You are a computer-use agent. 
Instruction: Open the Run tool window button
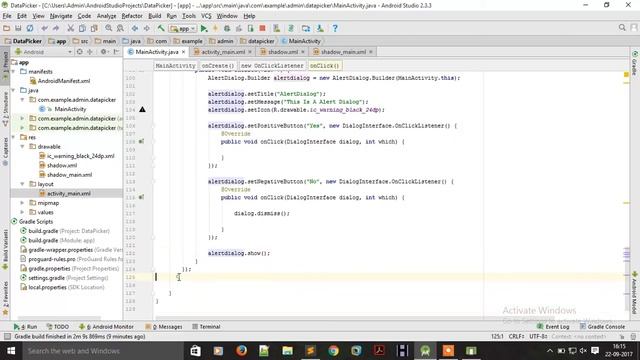point(25,327)
